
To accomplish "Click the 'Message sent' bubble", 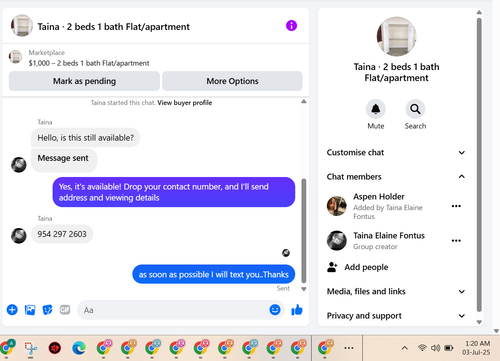I will tap(64, 160).
